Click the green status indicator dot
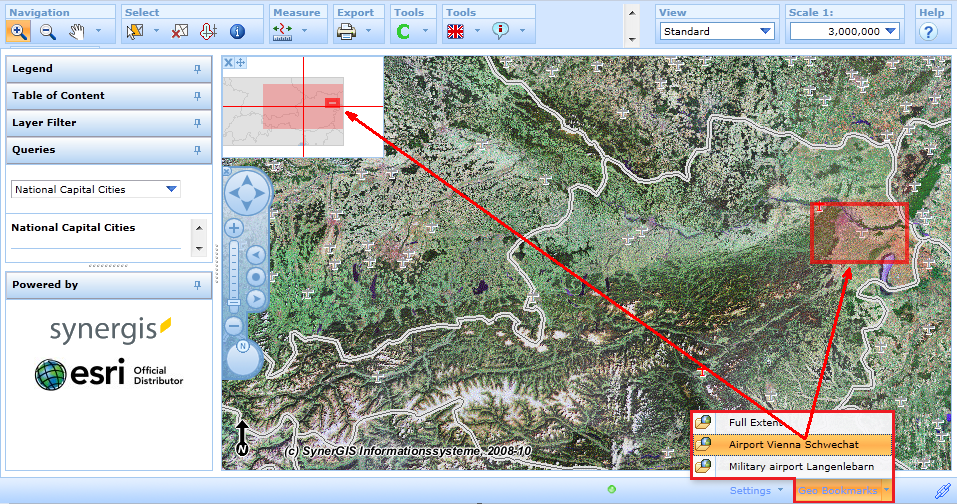 pos(612,489)
